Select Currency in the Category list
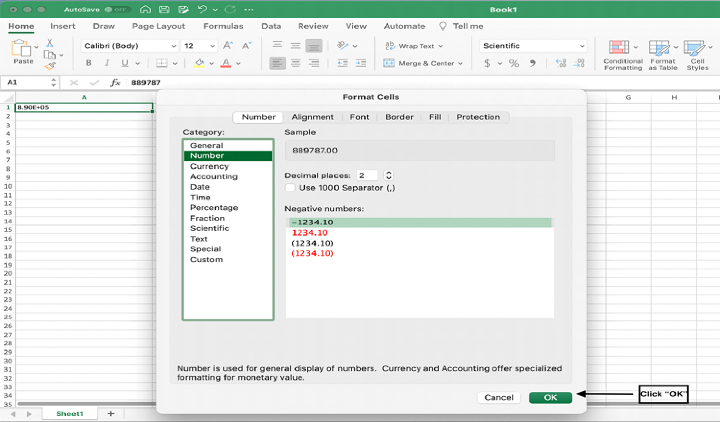 pos(209,166)
